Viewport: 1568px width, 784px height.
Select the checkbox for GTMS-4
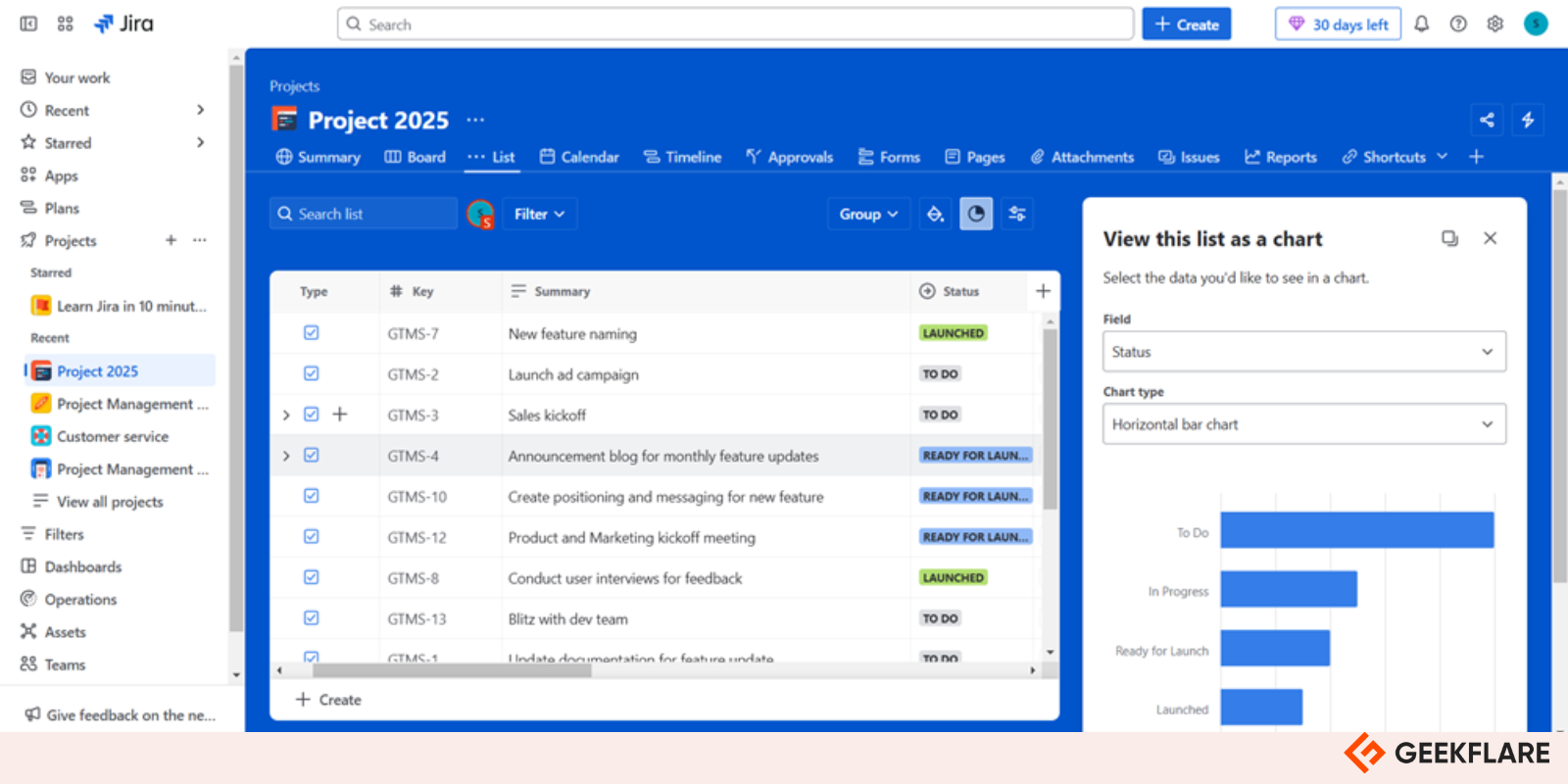coord(311,456)
